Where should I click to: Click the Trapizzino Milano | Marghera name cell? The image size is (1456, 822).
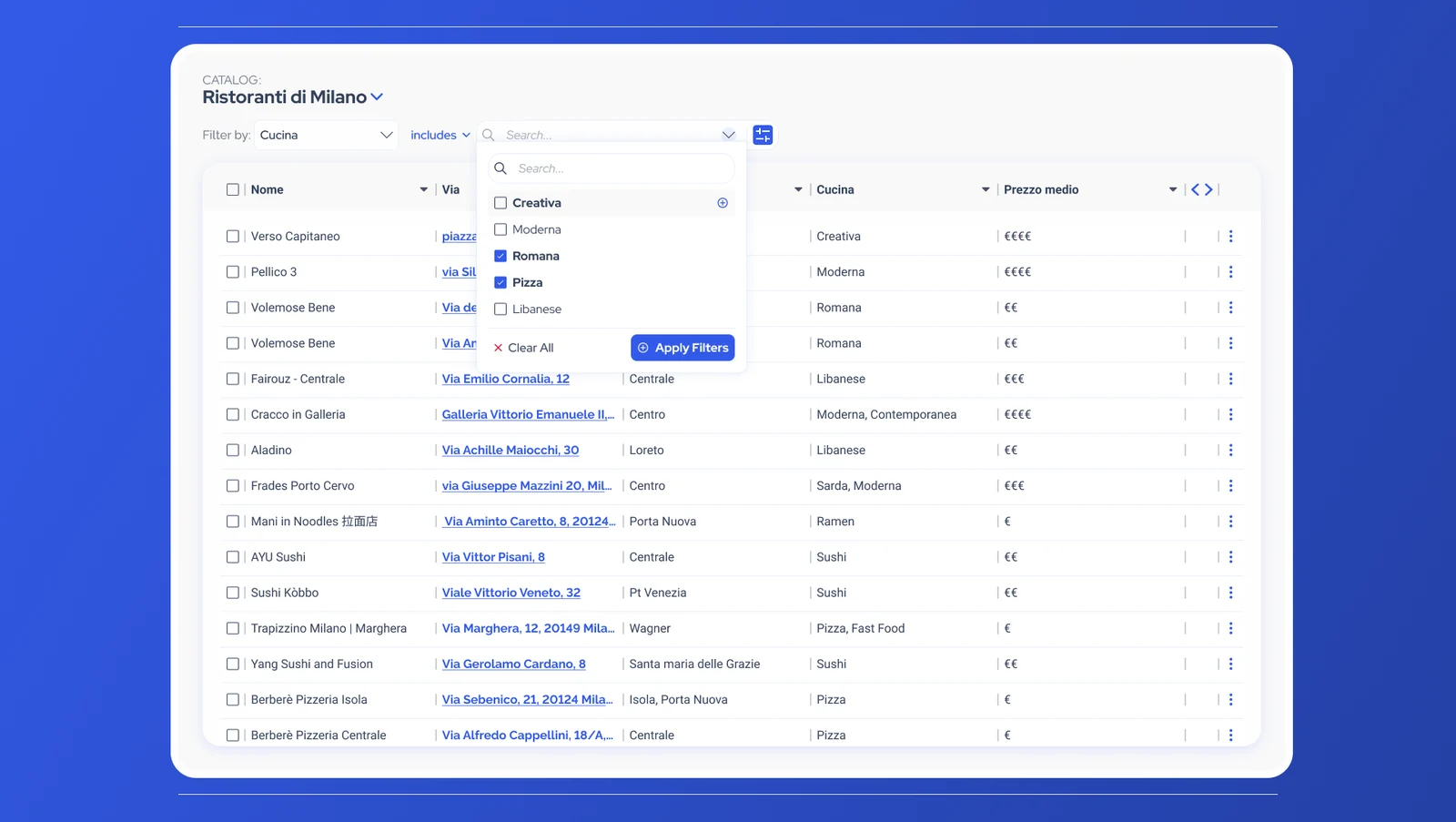pos(329,628)
